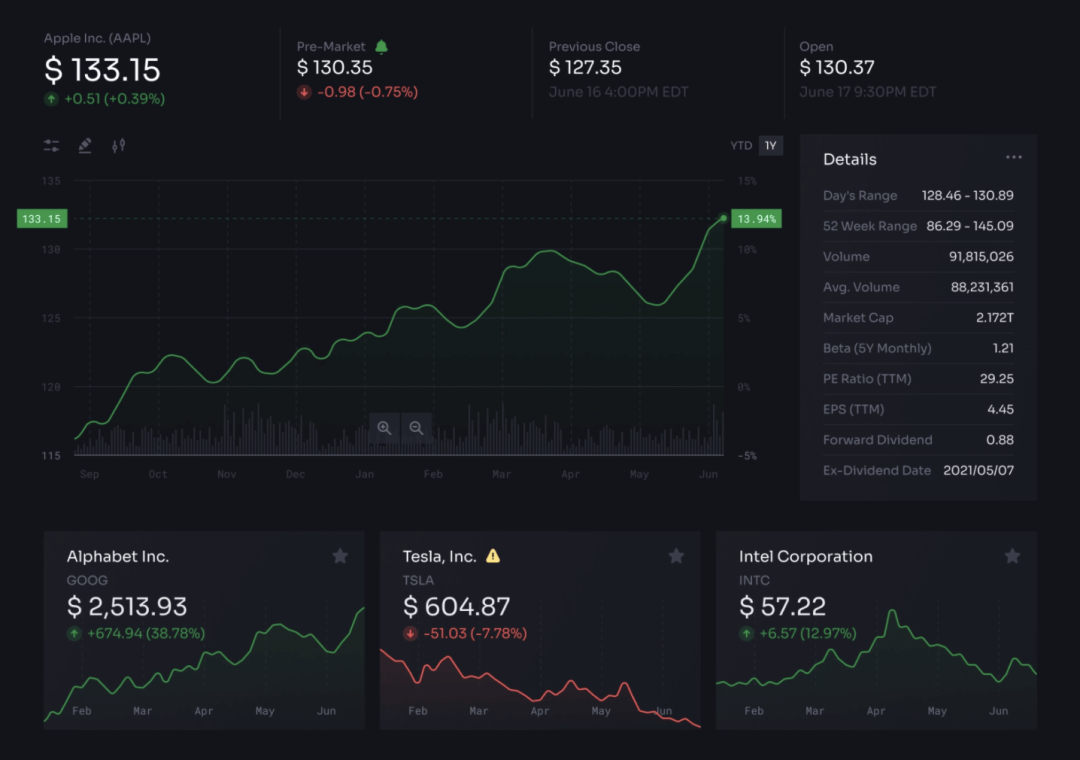Click the Sep label on chart axis
Screen dimensions: 1080x760
(x=90, y=474)
